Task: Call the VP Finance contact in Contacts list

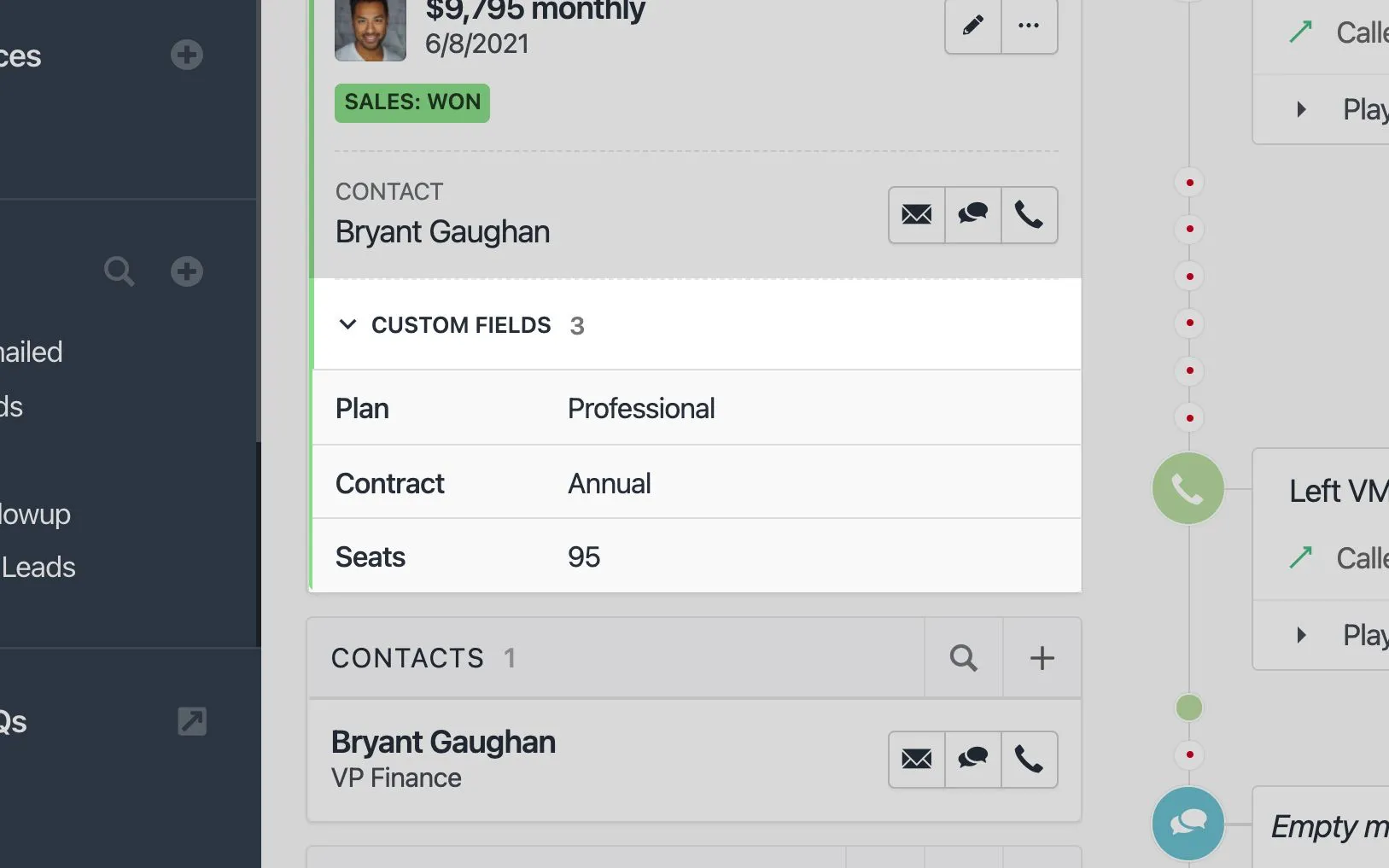Action: pos(1029,759)
